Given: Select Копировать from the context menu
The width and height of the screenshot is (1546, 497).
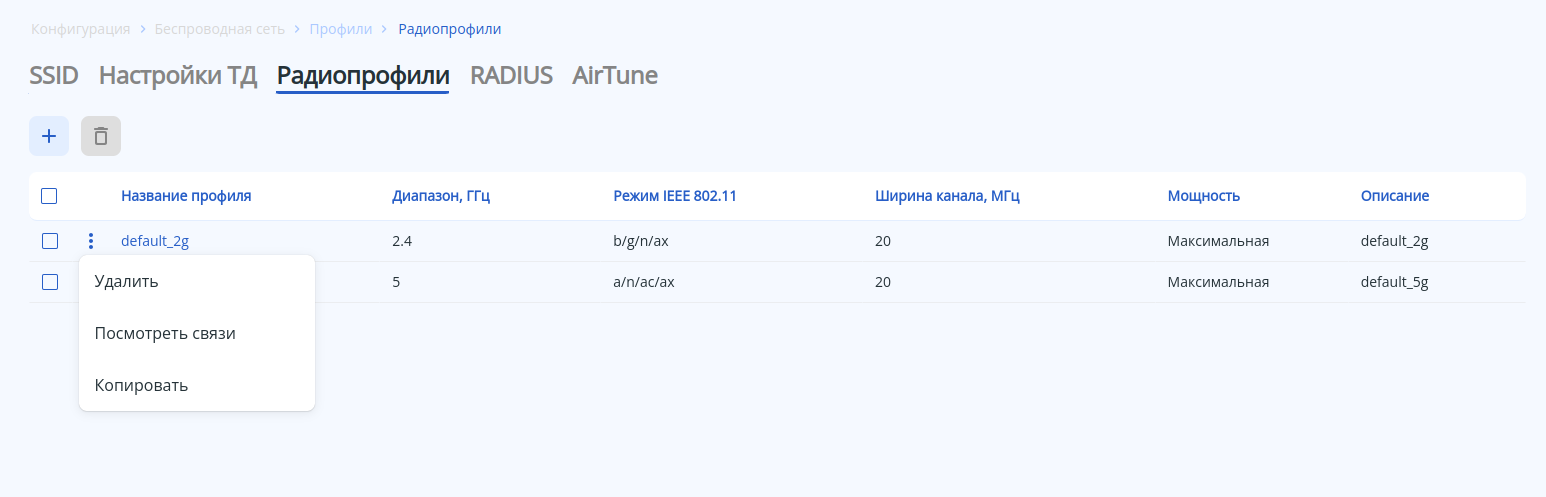Looking at the screenshot, I should 141,385.
